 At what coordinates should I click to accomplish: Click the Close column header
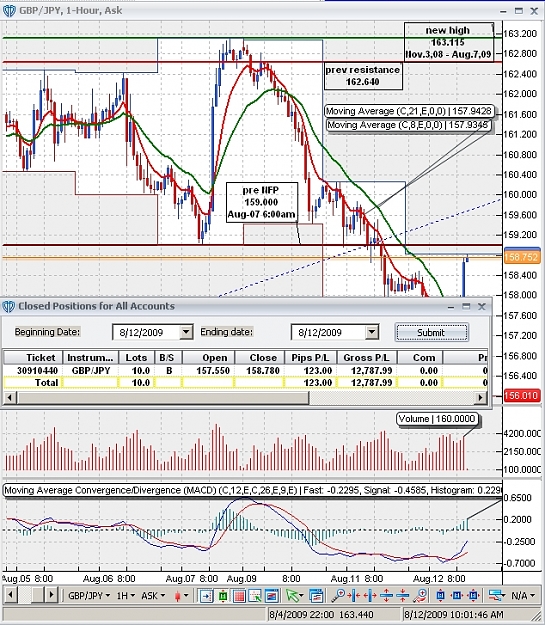pos(260,357)
